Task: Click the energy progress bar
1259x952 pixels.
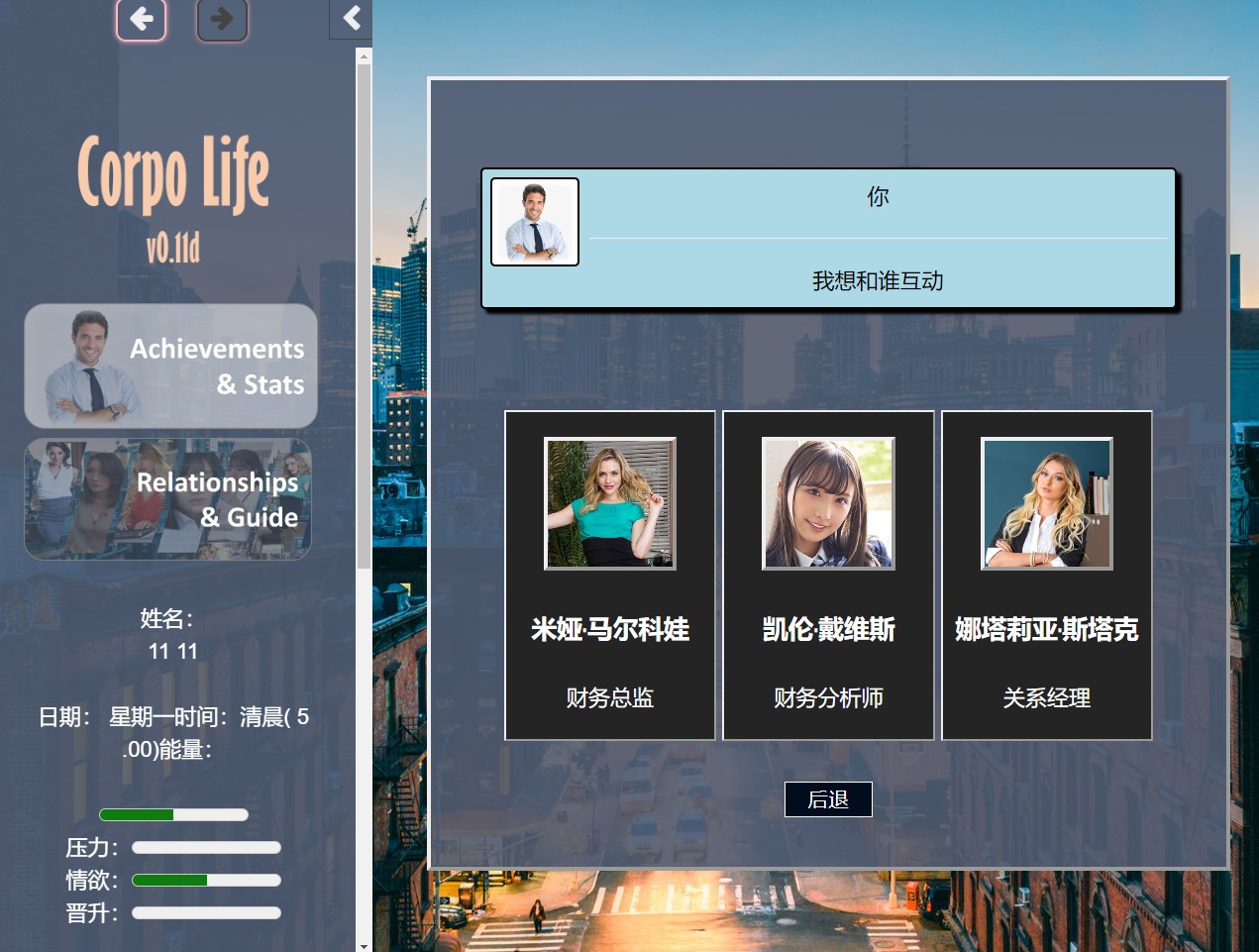Action: pyautogui.click(x=173, y=814)
